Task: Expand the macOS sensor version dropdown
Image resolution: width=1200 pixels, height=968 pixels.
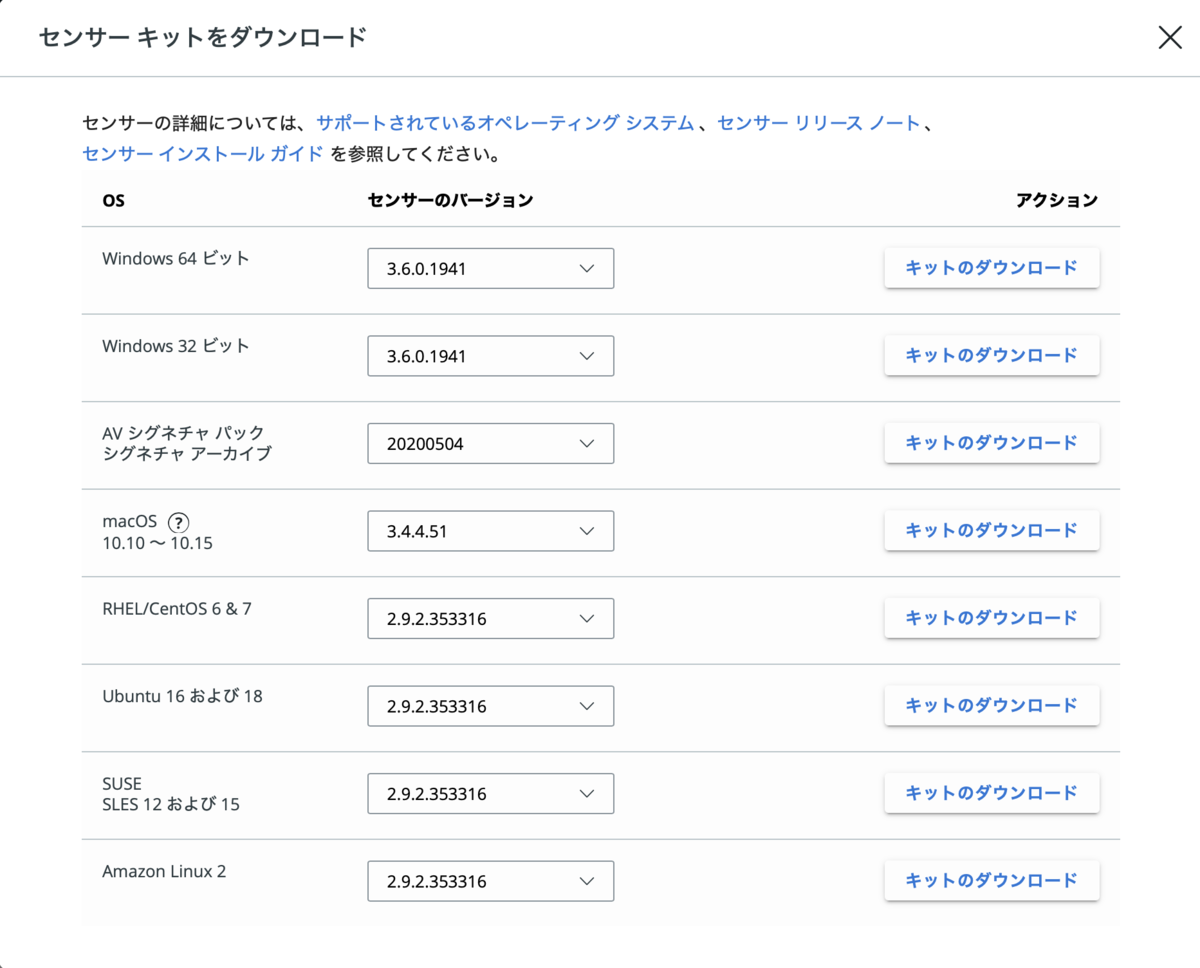Action: (490, 531)
